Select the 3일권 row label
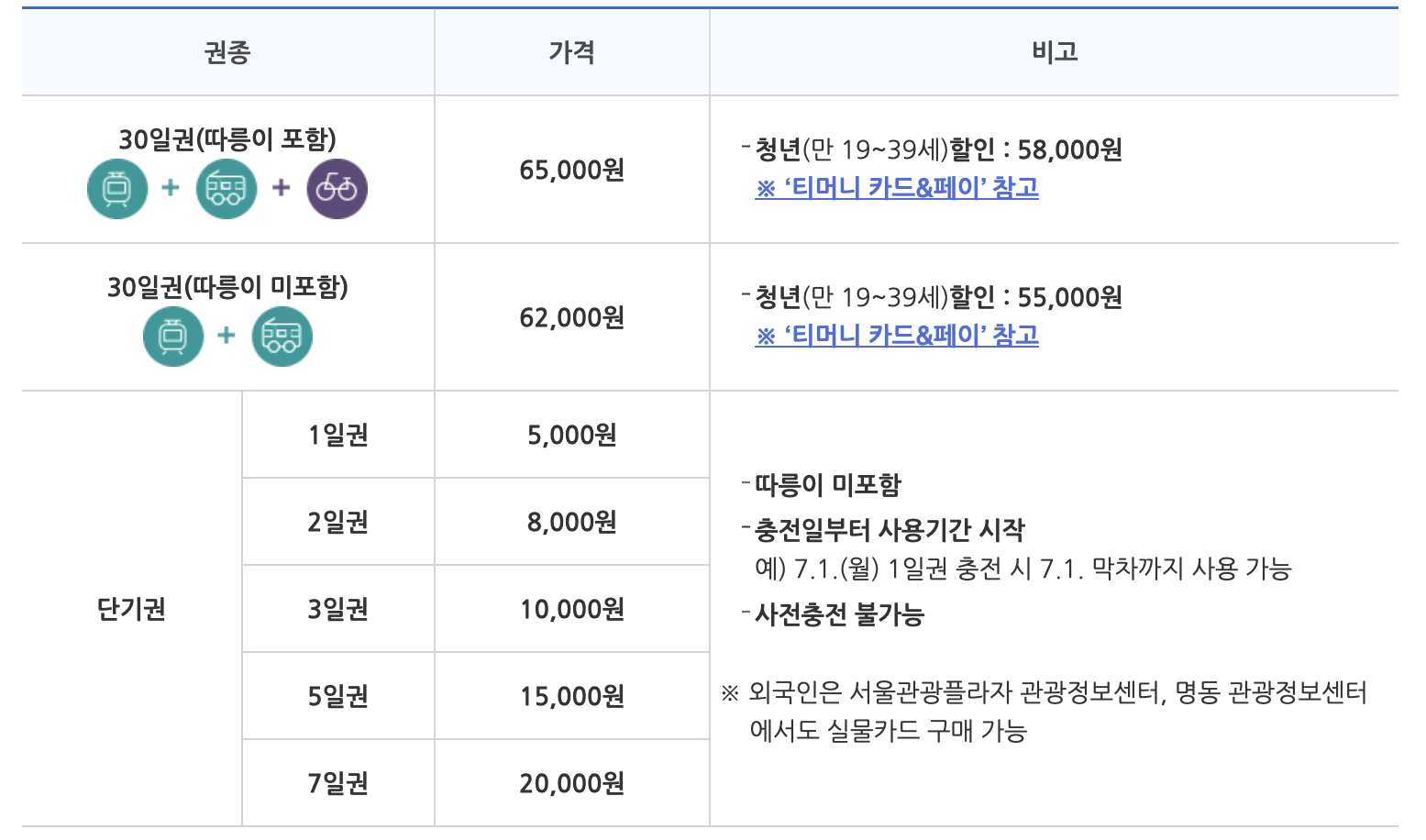This screenshot has height=840, width=1426. point(337,609)
